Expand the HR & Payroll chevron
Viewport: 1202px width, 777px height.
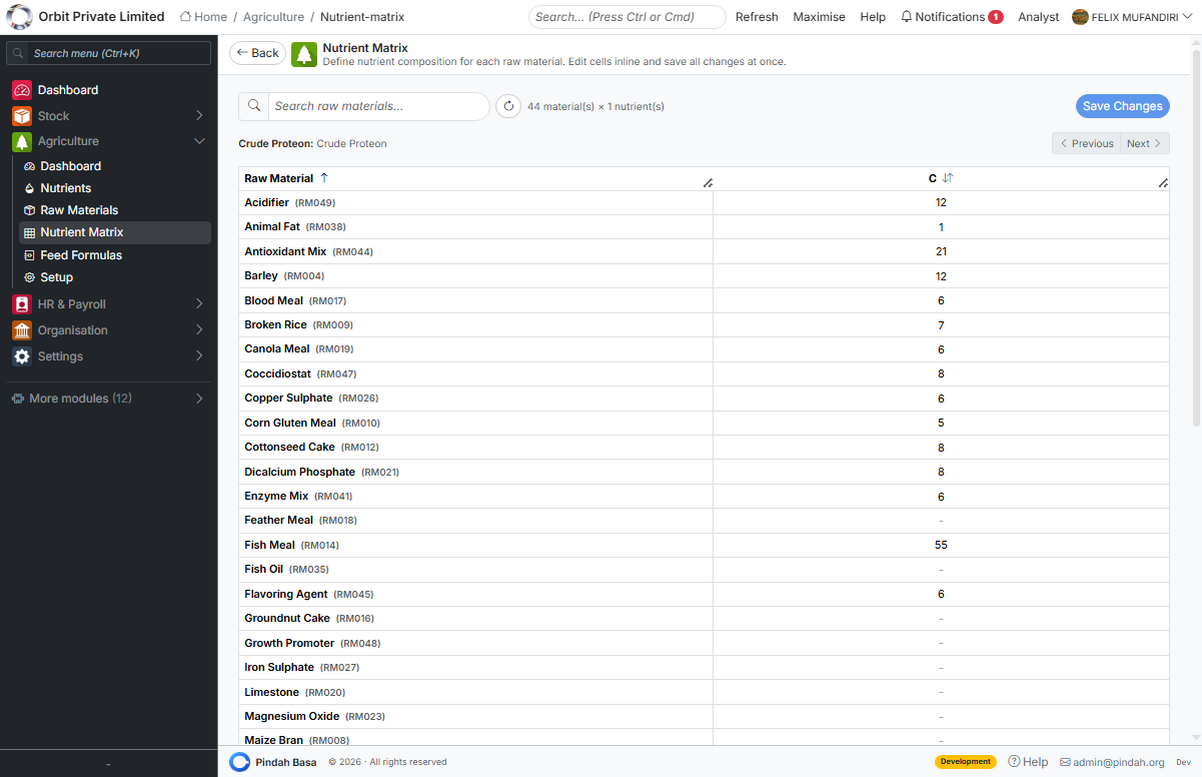click(199, 304)
